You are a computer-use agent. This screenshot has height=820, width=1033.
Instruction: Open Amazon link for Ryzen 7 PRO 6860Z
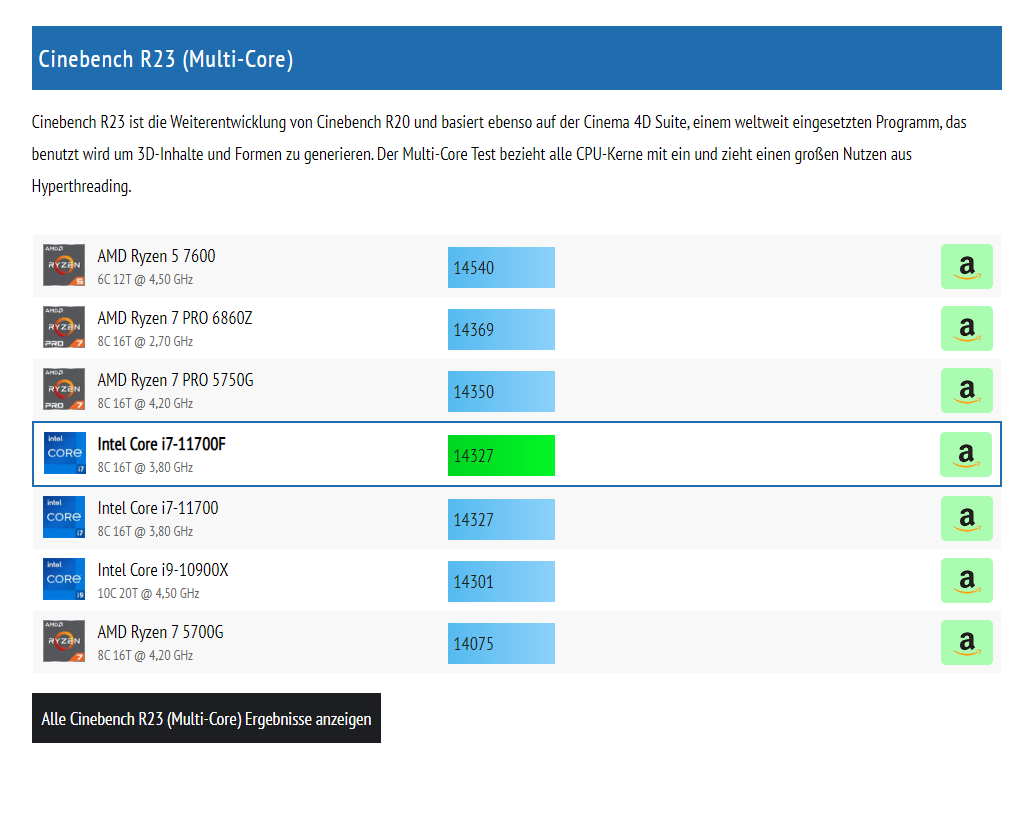point(966,329)
